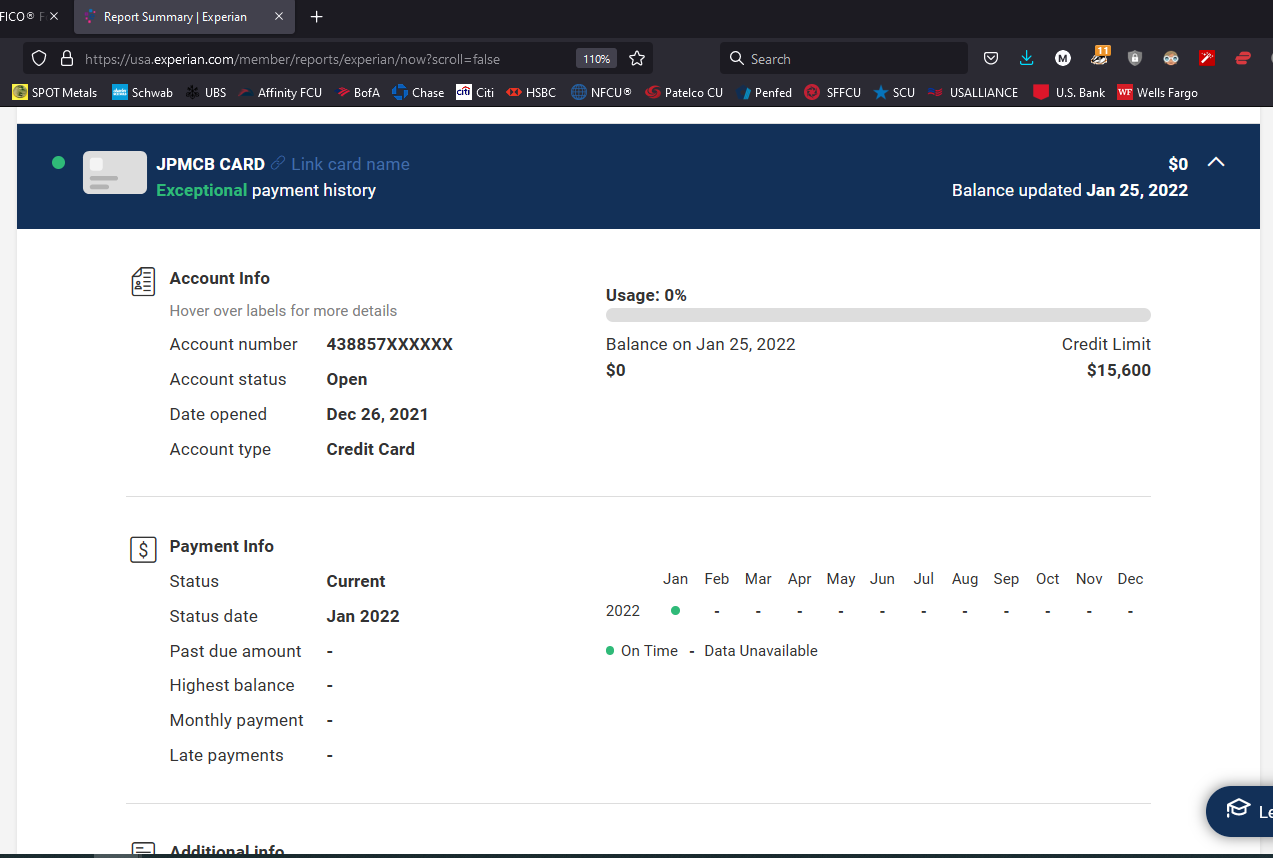The width and height of the screenshot is (1273, 858).
Task: Click the site padlock icon
Action: tap(67, 59)
